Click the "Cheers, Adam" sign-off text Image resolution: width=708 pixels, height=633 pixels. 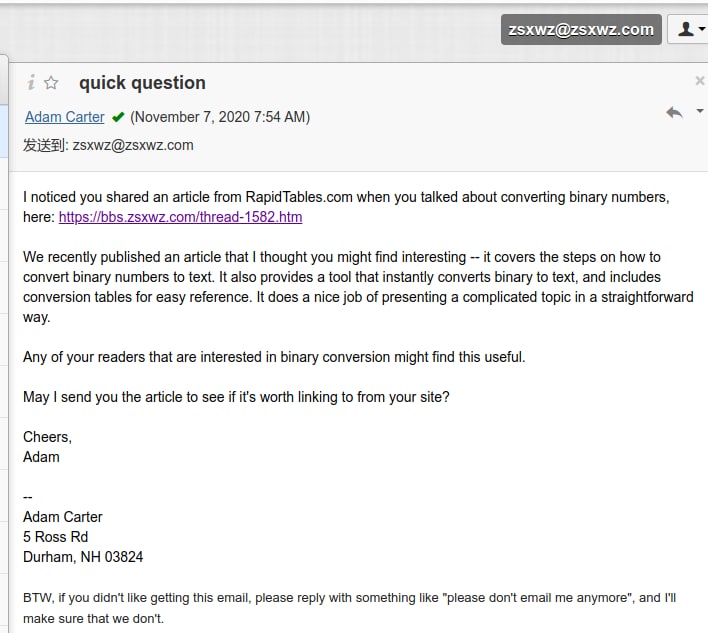[47, 447]
